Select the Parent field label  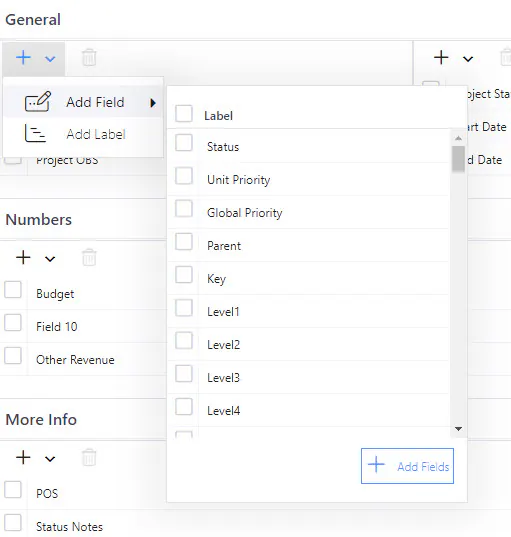pyautogui.click(x=224, y=246)
